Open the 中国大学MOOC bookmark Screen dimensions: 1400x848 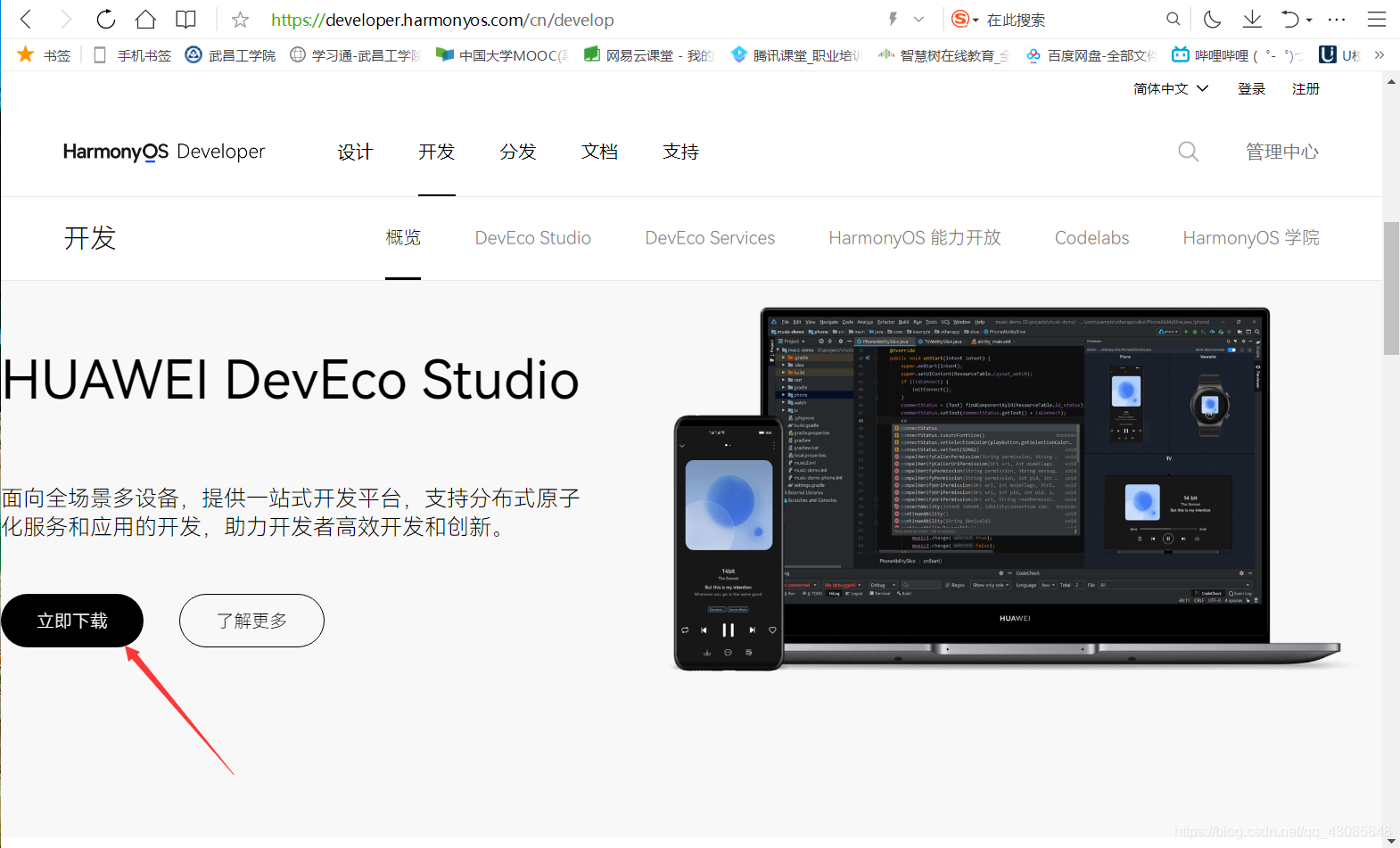(x=502, y=55)
